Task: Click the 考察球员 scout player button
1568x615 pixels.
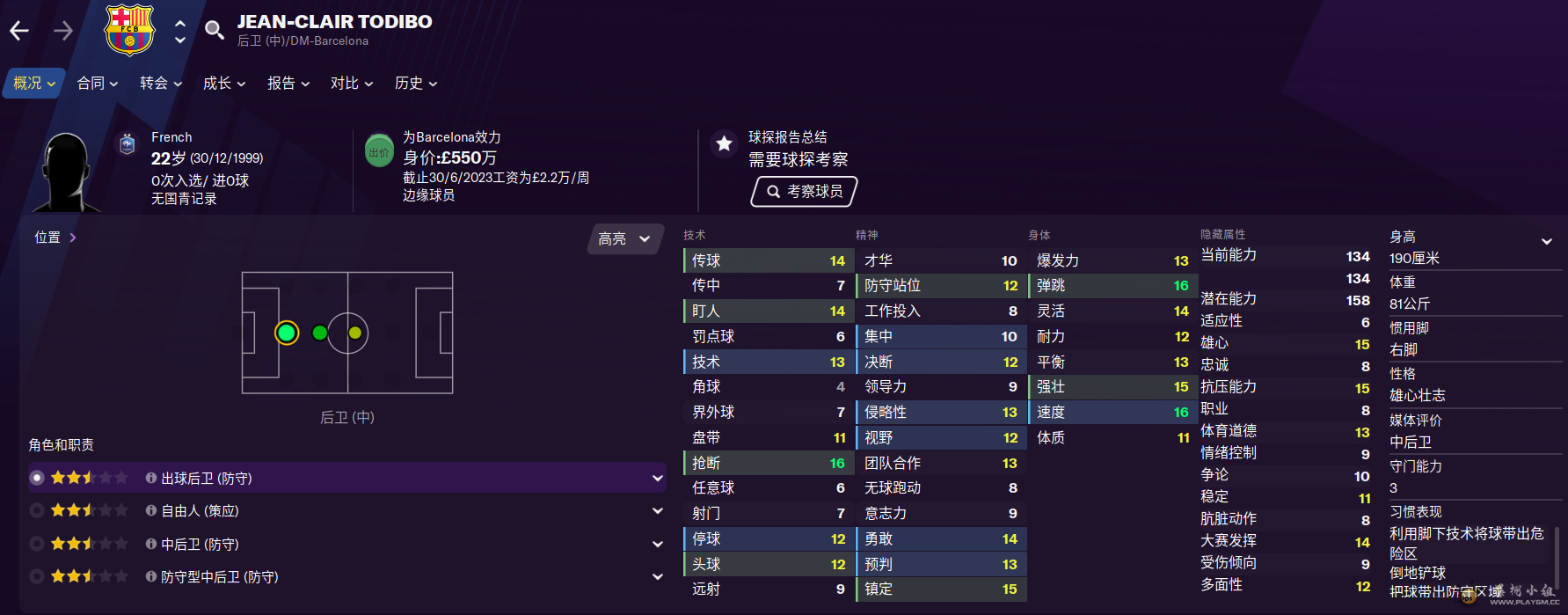Action: (804, 191)
